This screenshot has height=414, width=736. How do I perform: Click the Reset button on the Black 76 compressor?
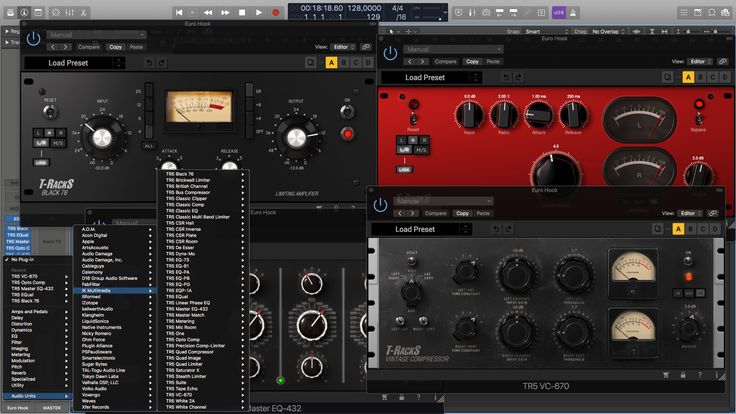49,109
